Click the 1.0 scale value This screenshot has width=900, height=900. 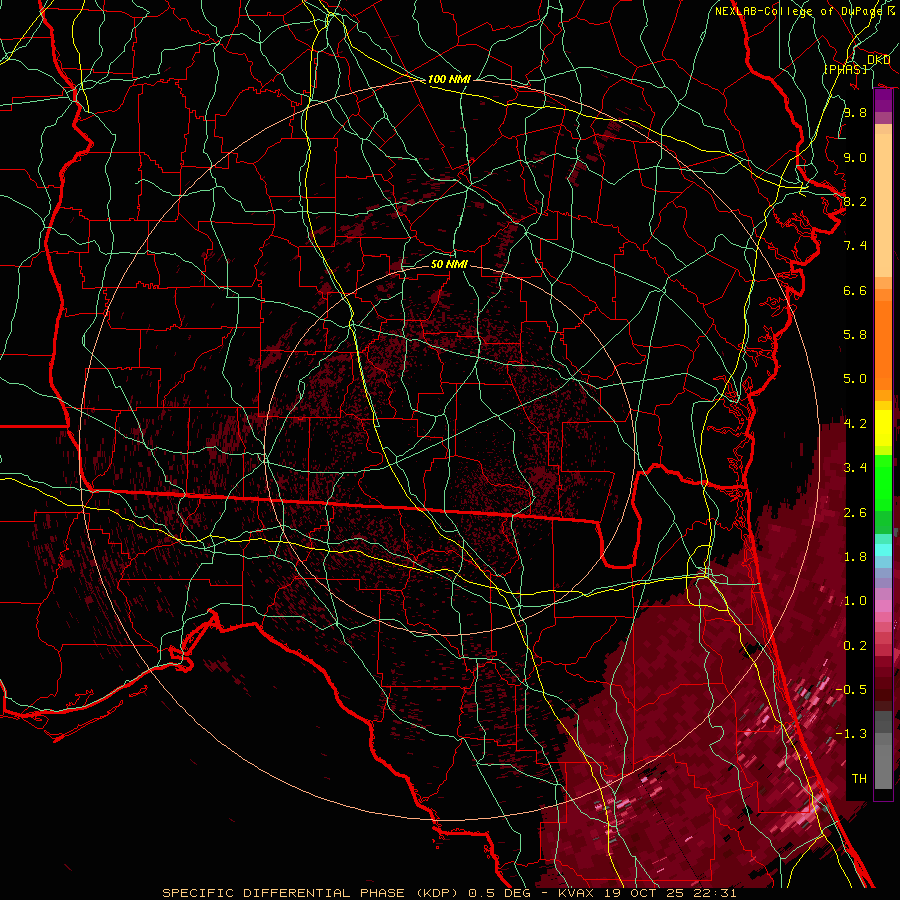(855, 601)
